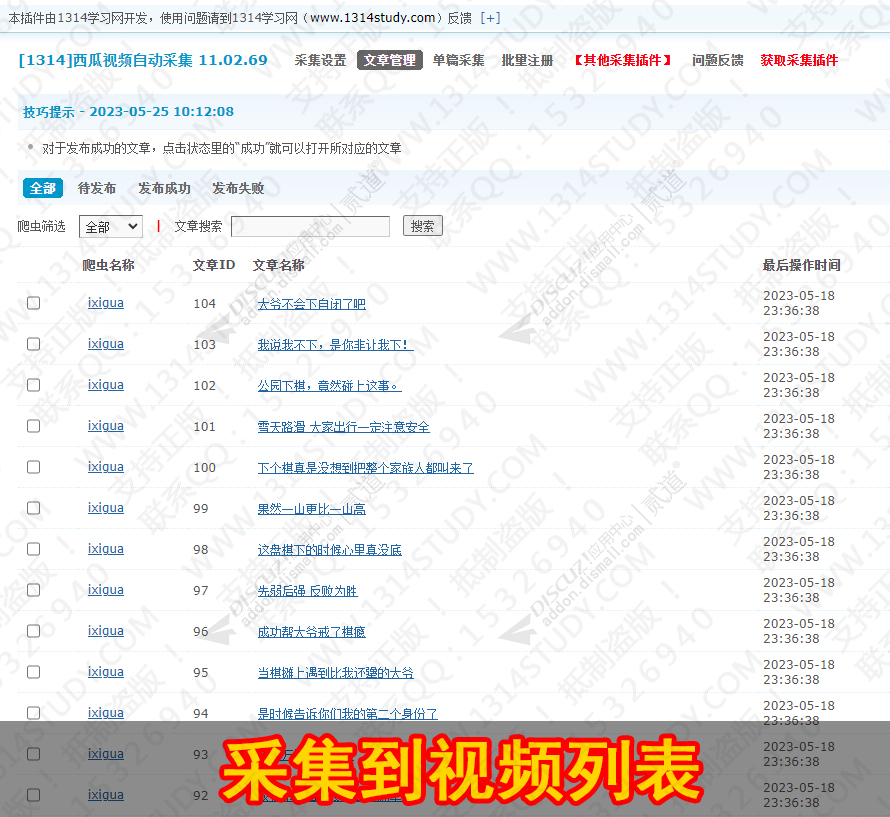890x817 pixels.
Task: Click the ixigua link in row 102
Action: [x=106, y=385]
